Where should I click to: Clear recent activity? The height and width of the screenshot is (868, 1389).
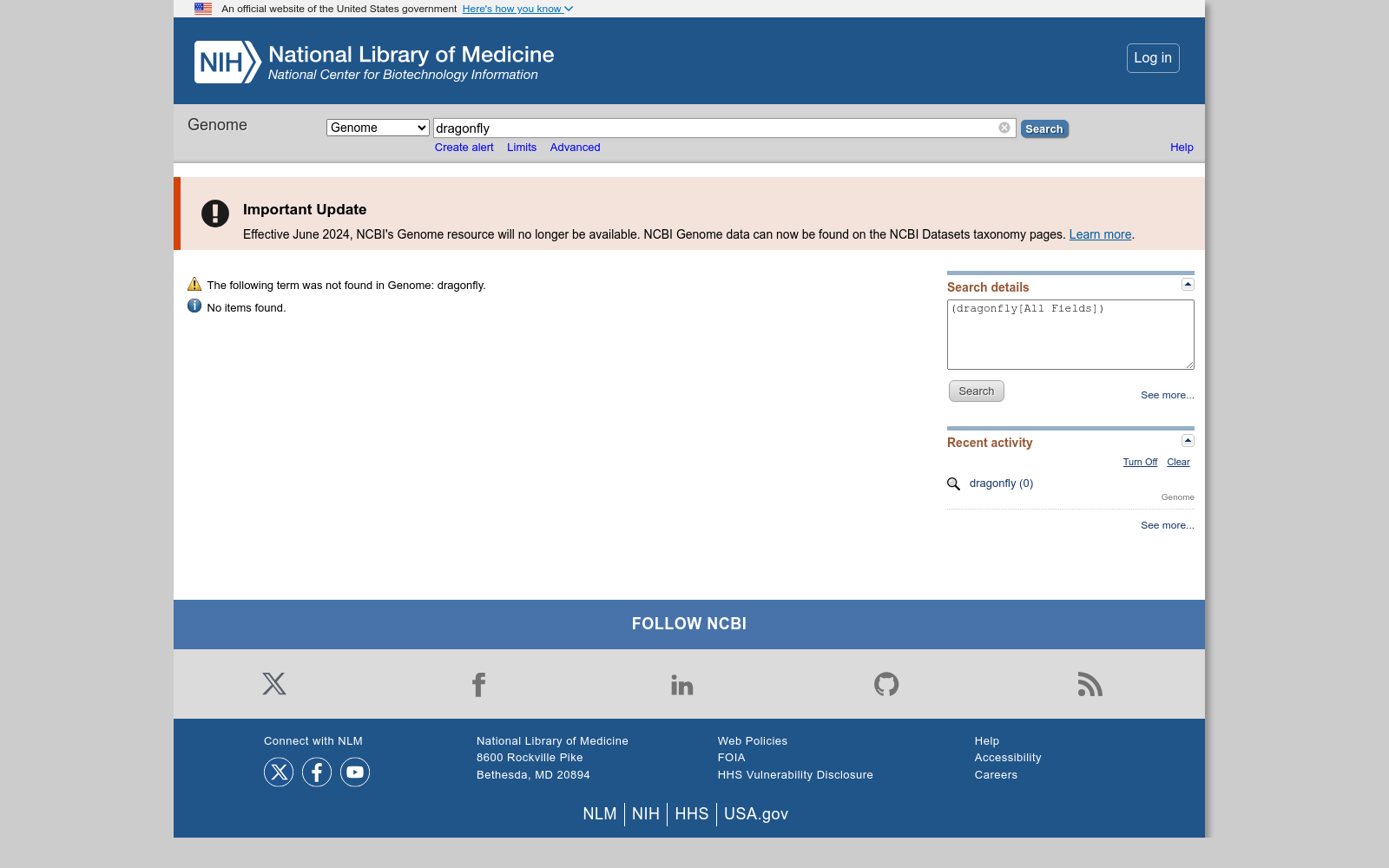[x=1178, y=462]
